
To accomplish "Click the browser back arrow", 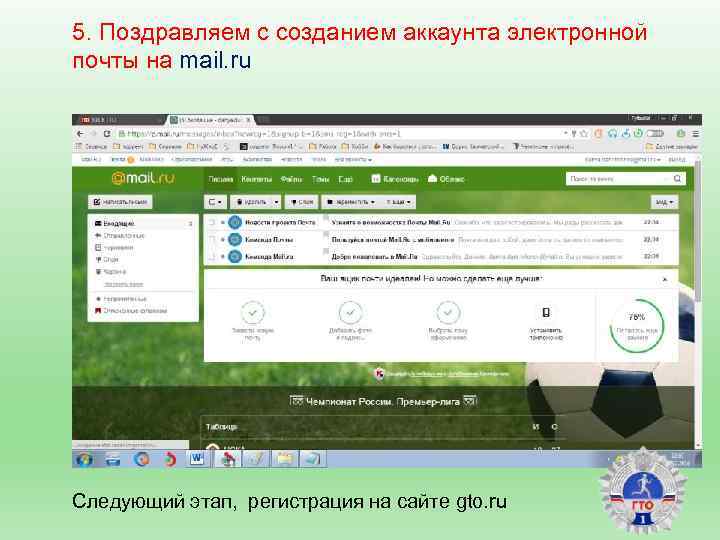I will (81, 134).
